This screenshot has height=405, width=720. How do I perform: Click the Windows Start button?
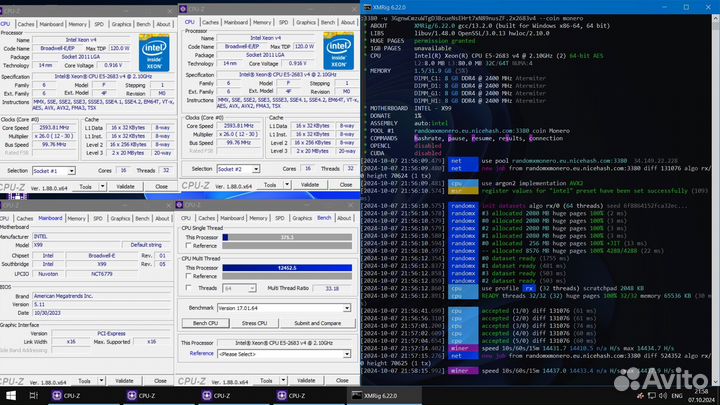point(11,395)
